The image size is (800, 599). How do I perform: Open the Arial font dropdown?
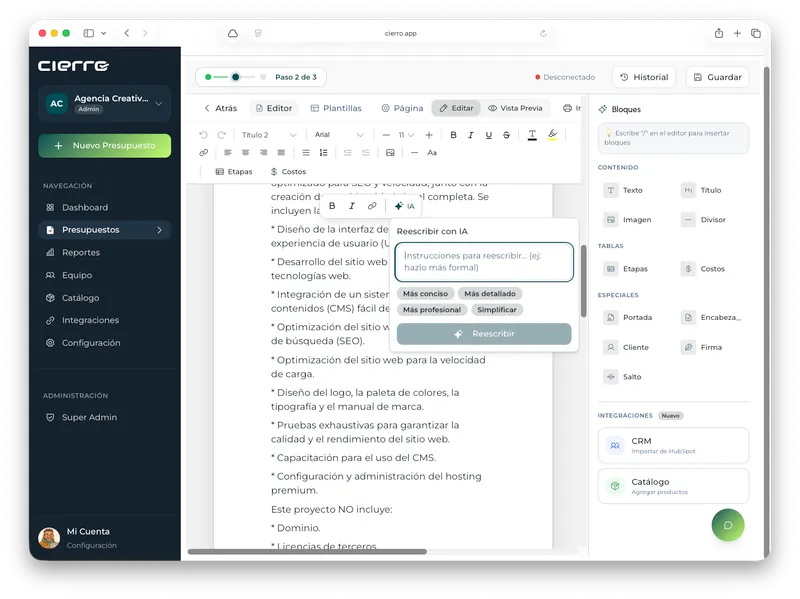(x=339, y=135)
